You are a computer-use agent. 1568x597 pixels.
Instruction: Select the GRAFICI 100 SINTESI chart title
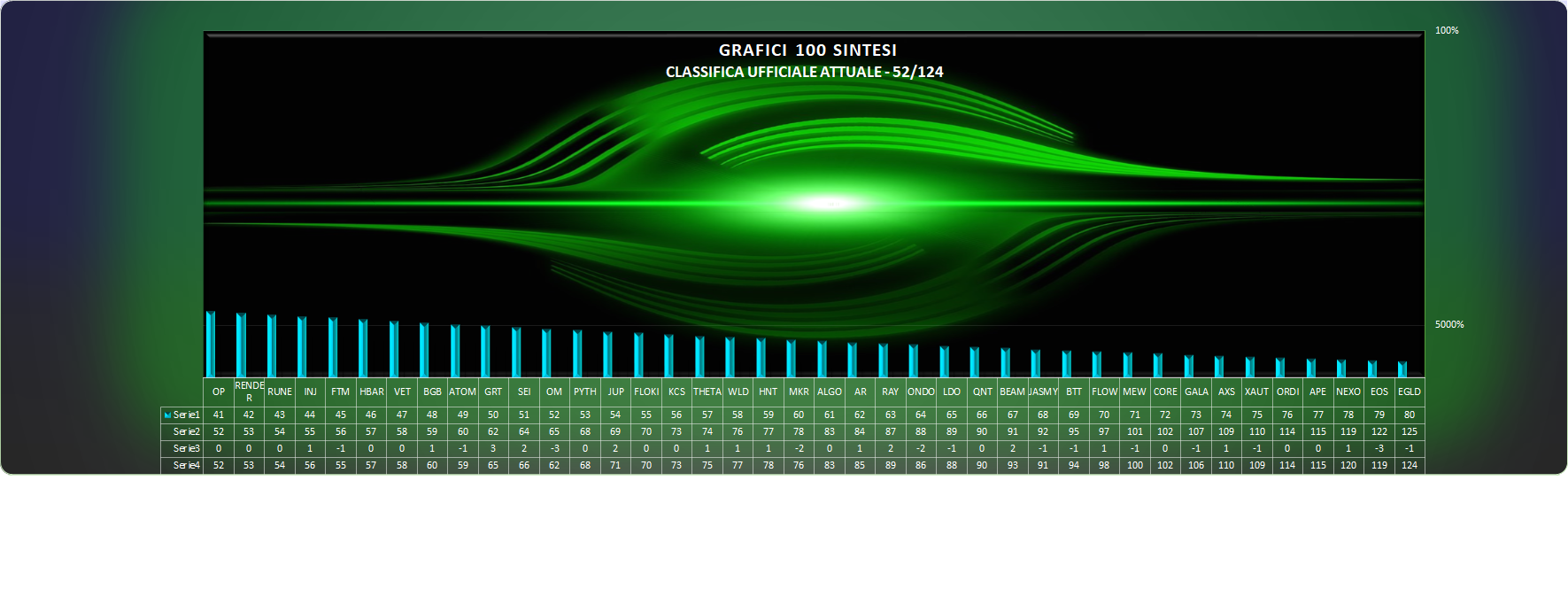click(x=807, y=50)
